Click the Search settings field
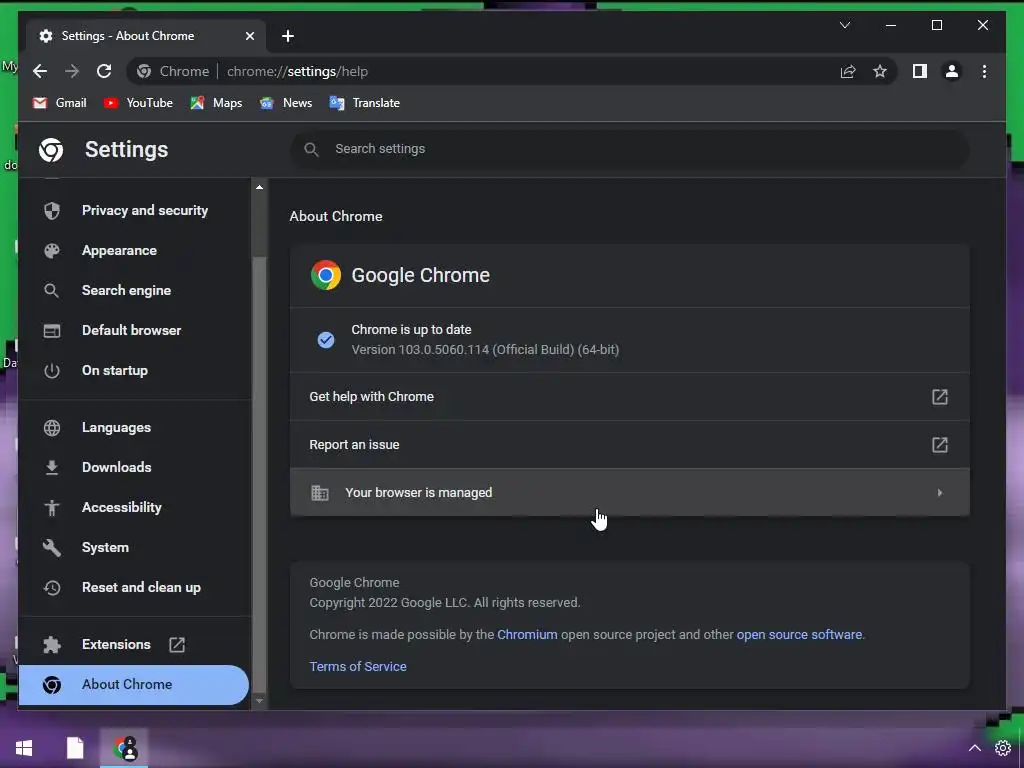Image resolution: width=1024 pixels, height=768 pixels. click(630, 149)
